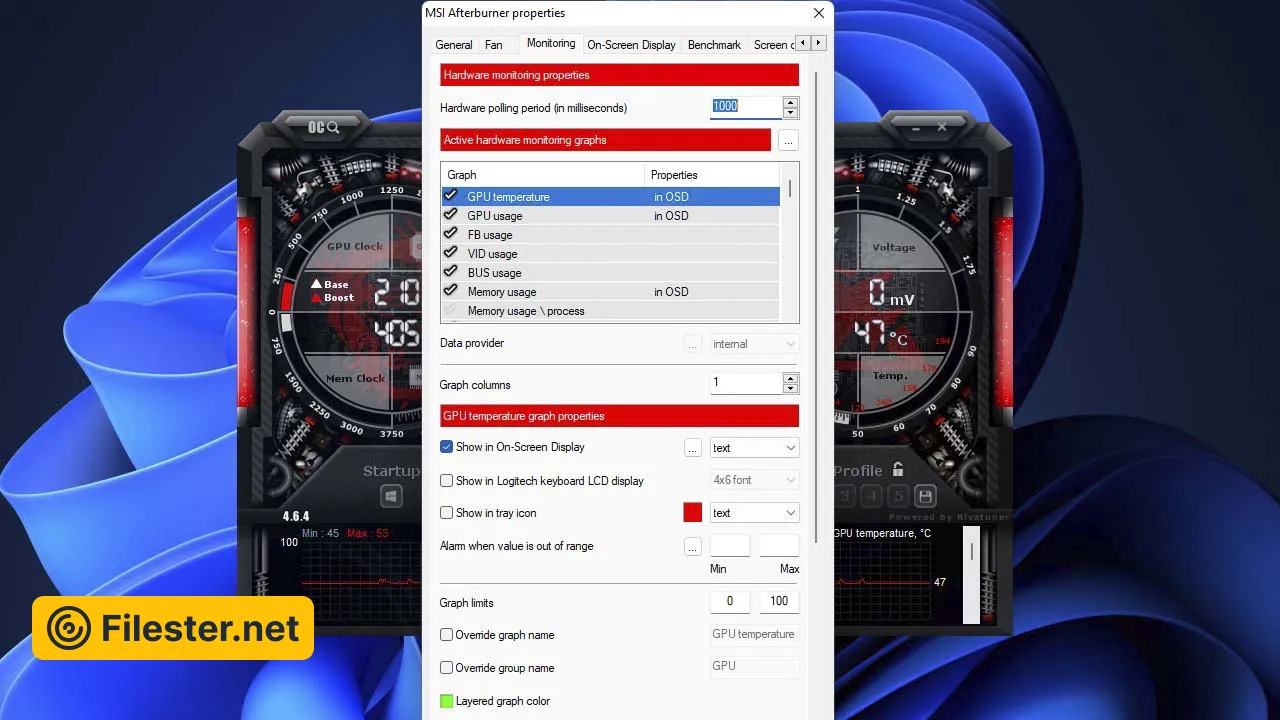Screen dimensions: 1280x720
Task: Select the FB usage graph row
Action: (490, 235)
